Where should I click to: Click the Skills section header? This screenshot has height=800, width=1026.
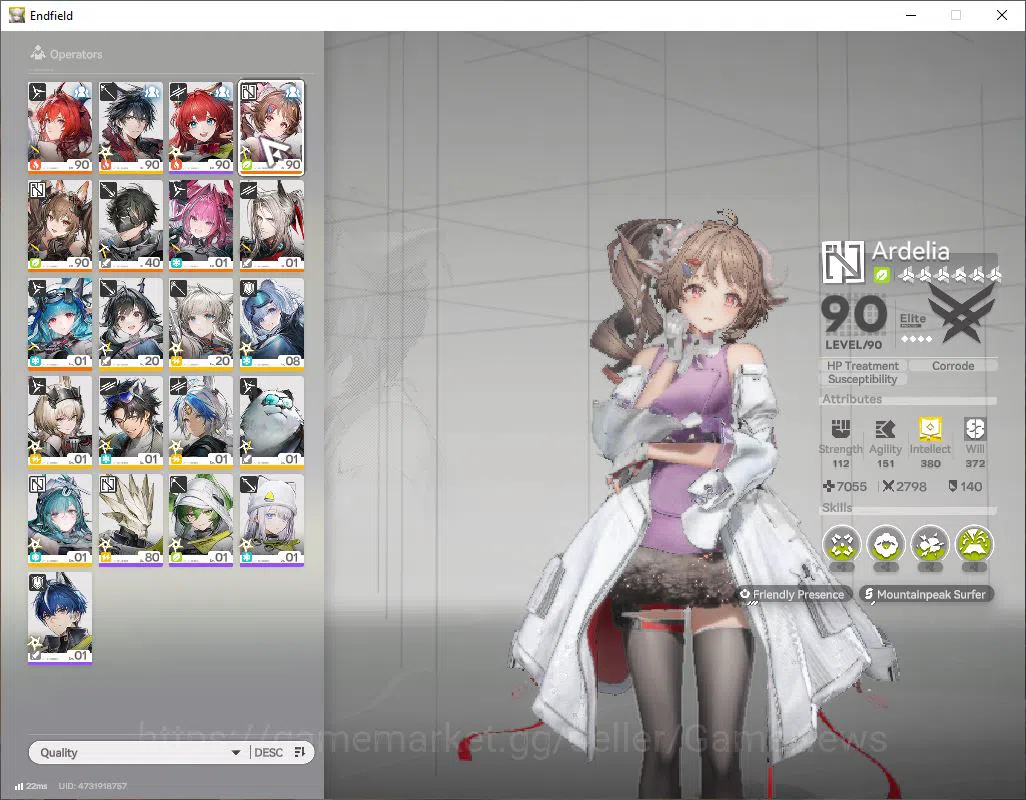(837, 508)
